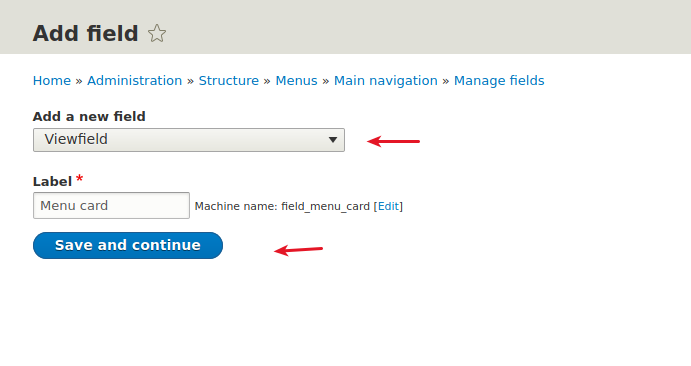
Task: Go to Home breadcrumb link
Action: coord(52,81)
